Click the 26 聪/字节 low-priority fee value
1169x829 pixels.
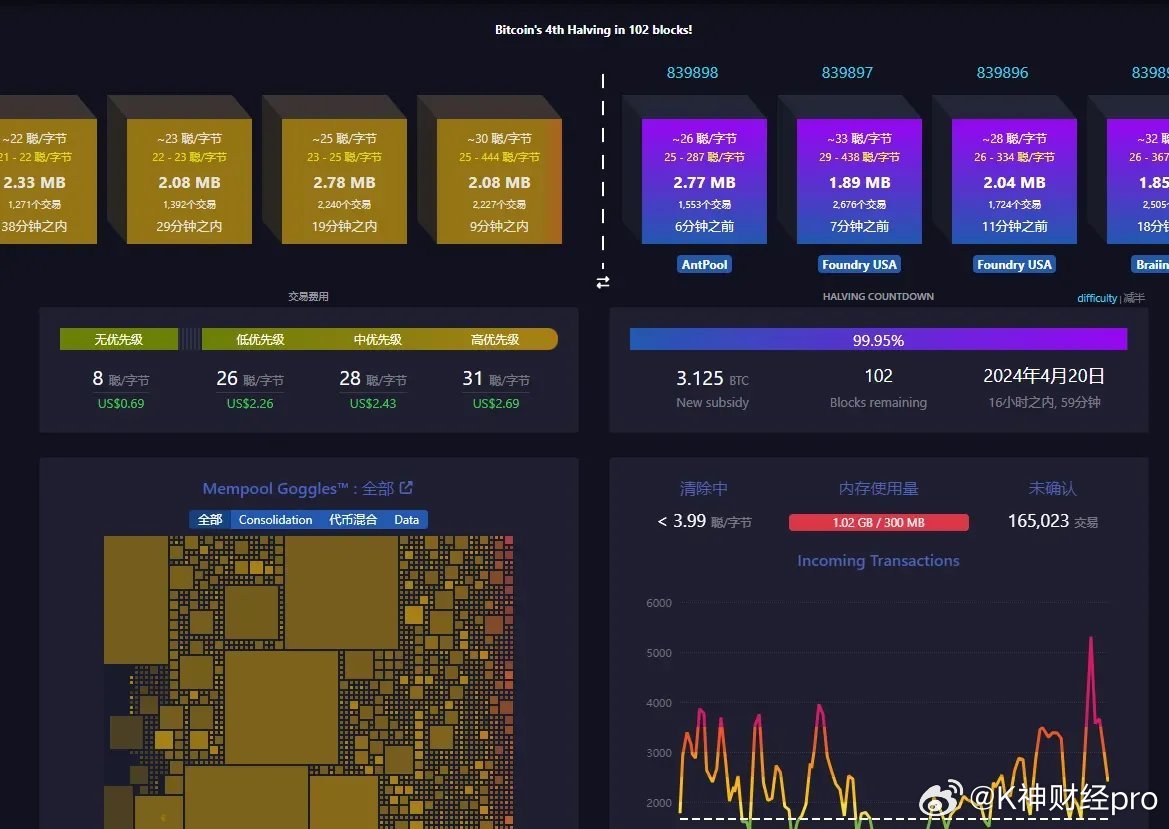point(250,379)
